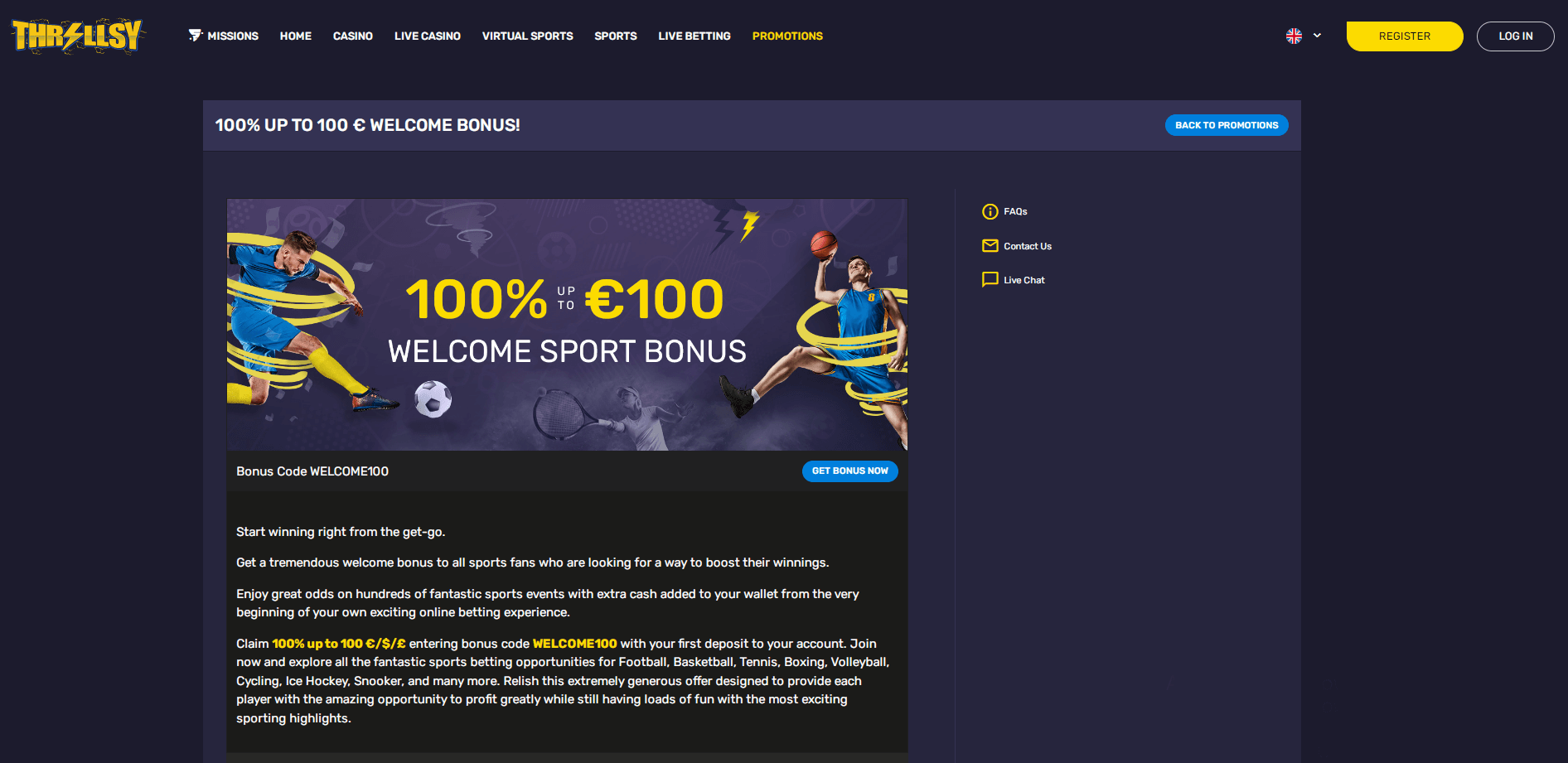Click the Contact Us envelope icon
This screenshot has width=1568, height=763.
pos(990,246)
